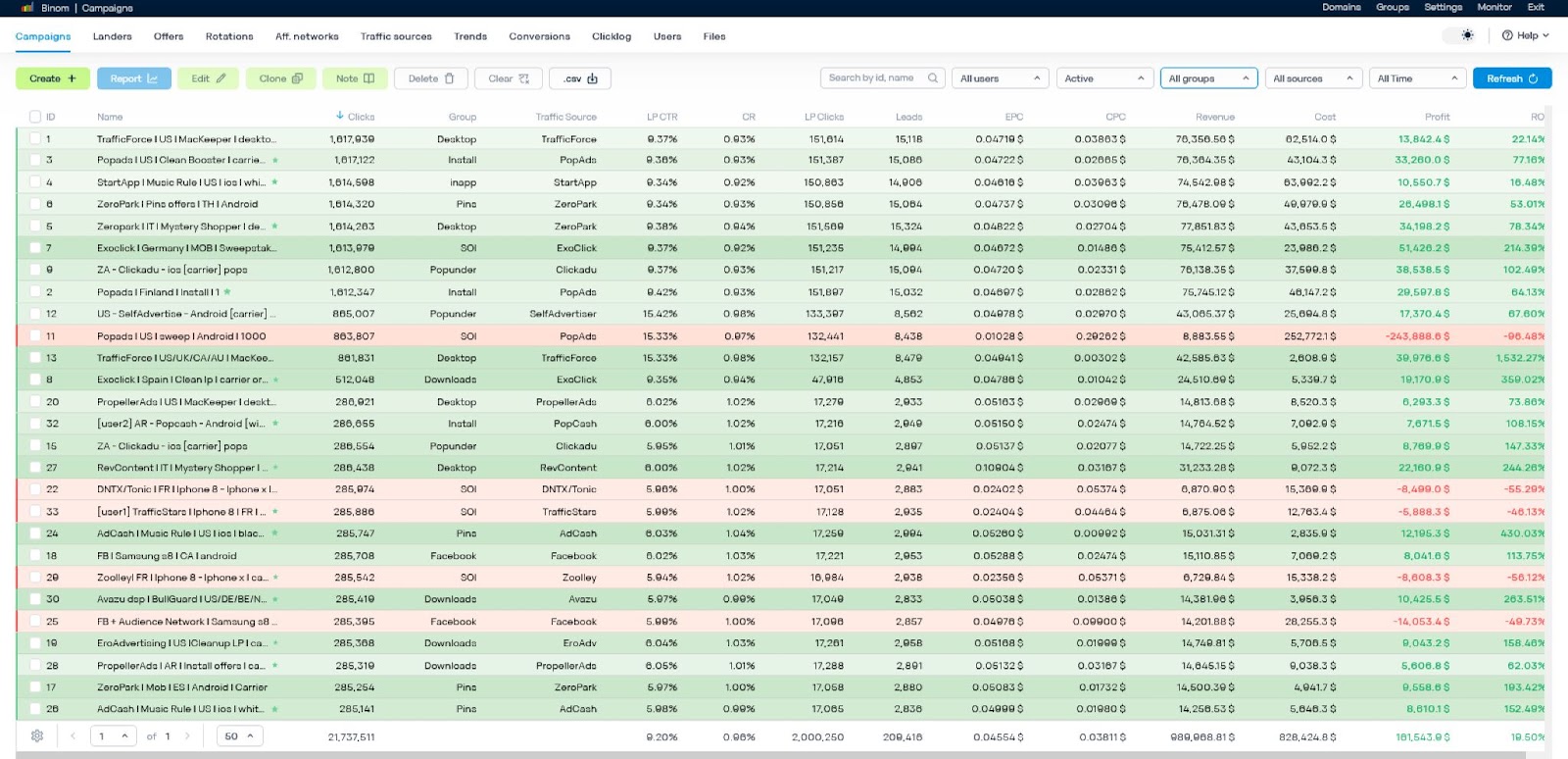Switch to the Rotations tab

coord(229,36)
